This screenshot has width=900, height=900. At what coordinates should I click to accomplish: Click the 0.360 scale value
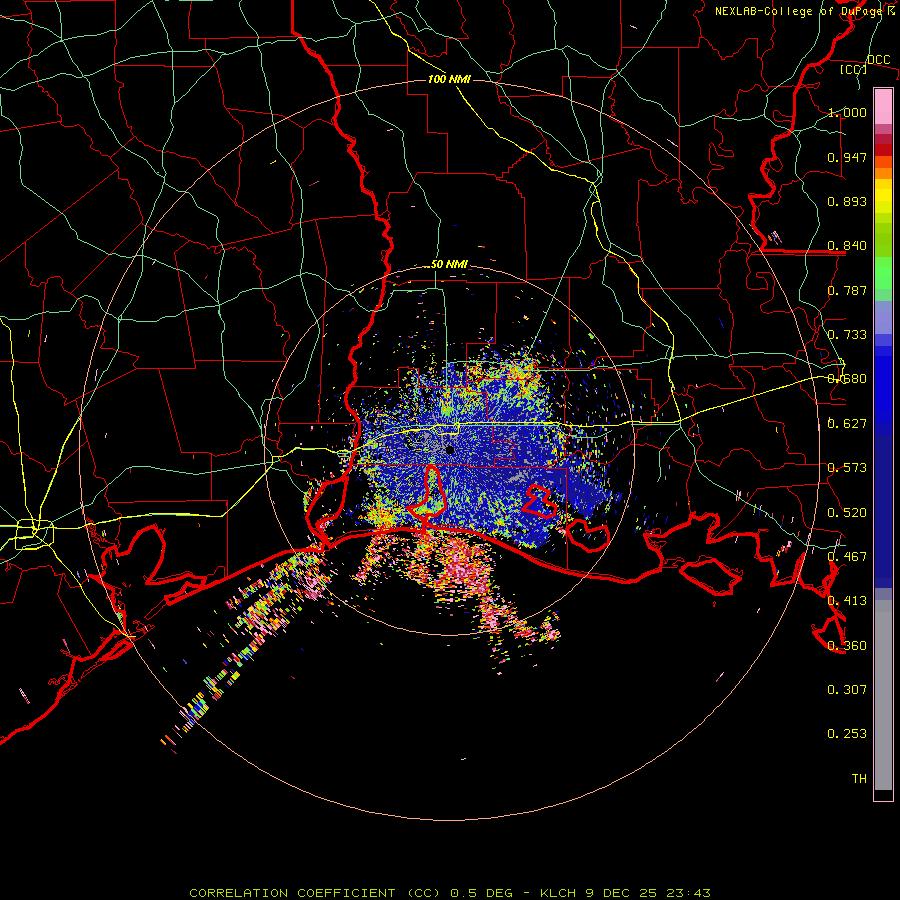click(847, 646)
